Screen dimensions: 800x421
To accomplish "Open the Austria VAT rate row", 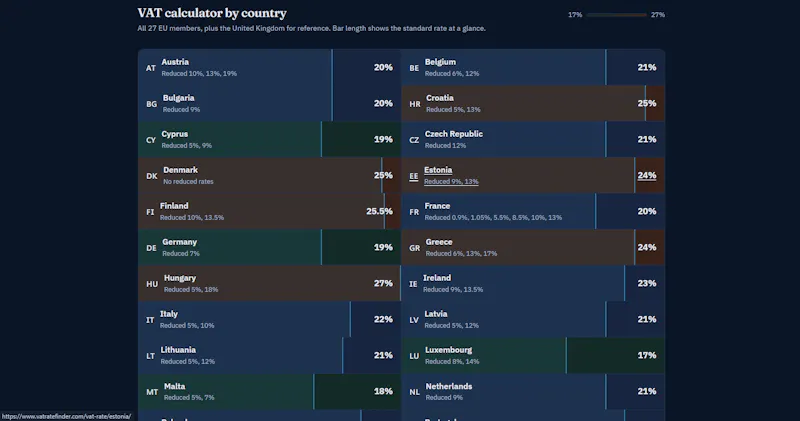I will tap(269, 67).
